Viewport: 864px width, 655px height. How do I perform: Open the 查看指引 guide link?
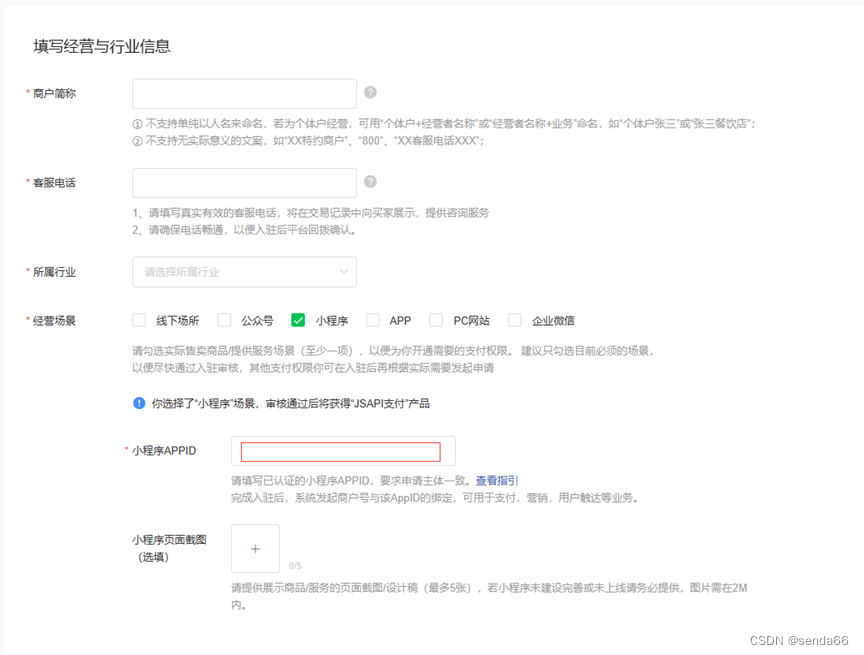click(x=501, y=478)
